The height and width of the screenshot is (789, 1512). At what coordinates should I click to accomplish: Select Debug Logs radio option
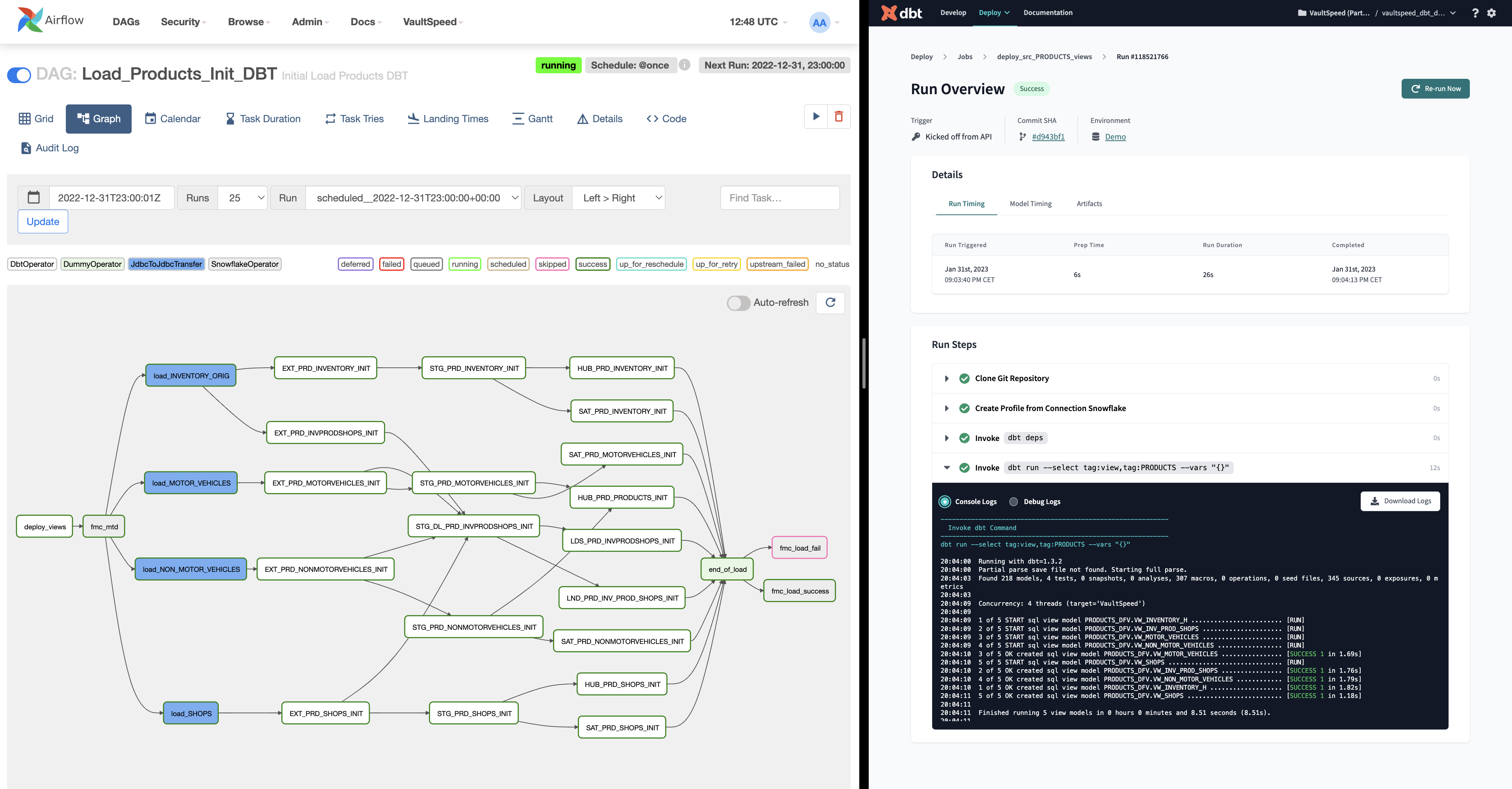[1013, 501]
